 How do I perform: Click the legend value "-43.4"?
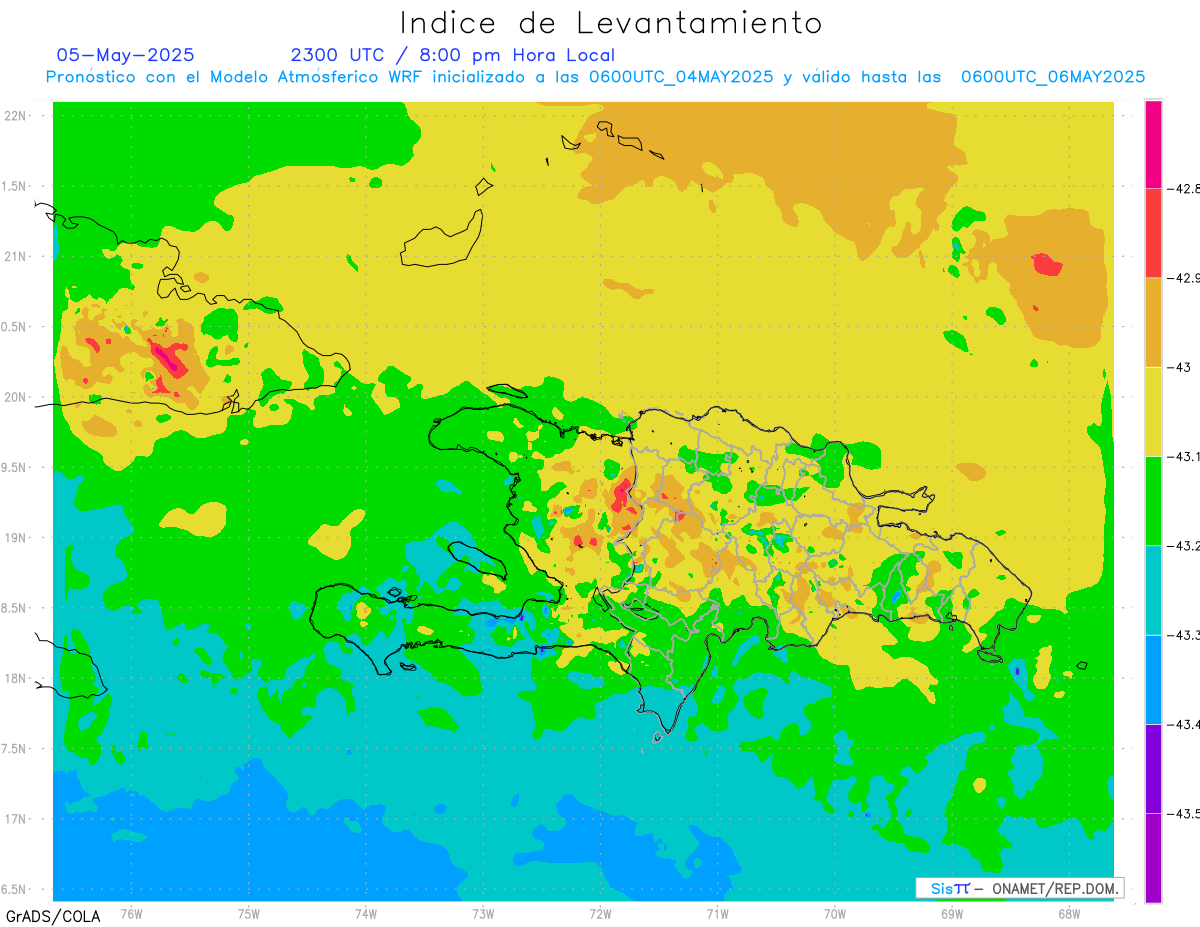(1184, 724)
